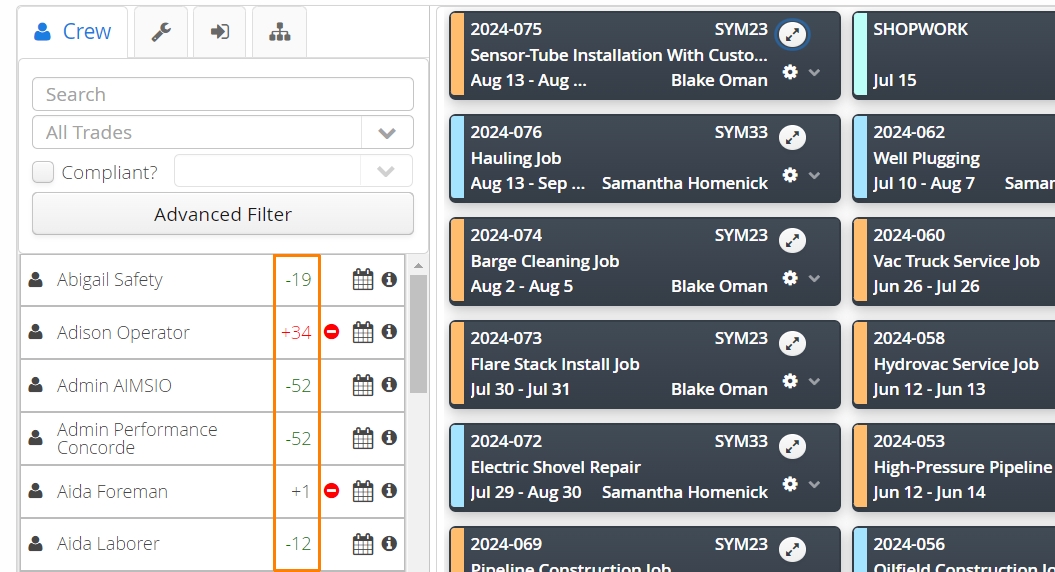Open chevron menu on job 2024-073
The image size is (1055, 572).
(x=814, y=381)
